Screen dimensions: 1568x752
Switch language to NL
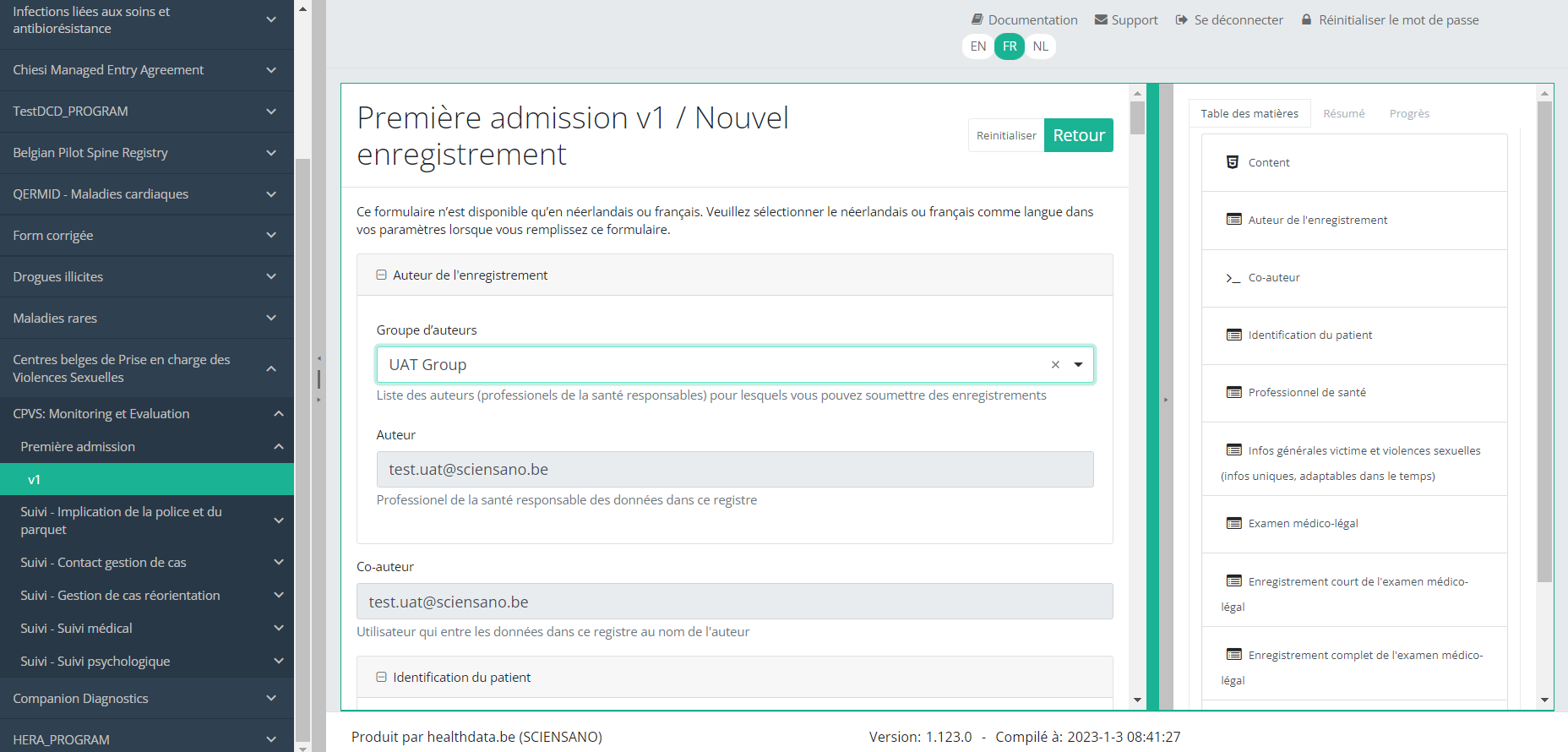tap(1040, 46)
